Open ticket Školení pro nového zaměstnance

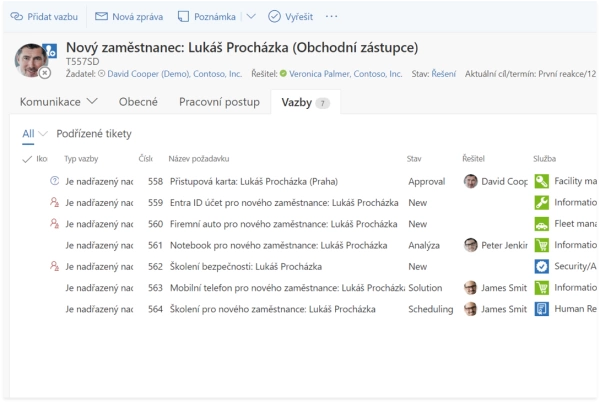click(x=273, y=309)
